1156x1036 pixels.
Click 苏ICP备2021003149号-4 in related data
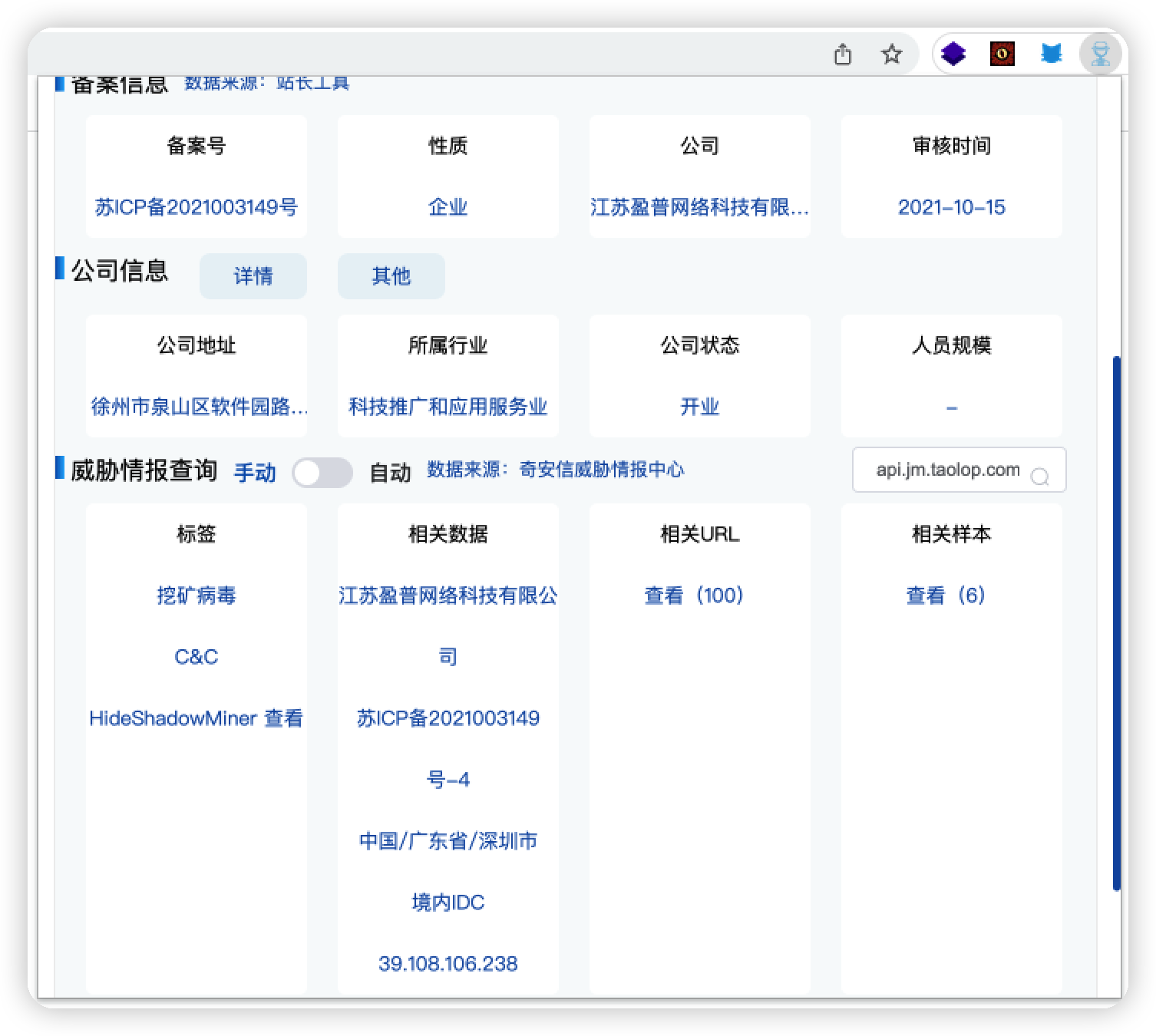click(x=448, y=748)
